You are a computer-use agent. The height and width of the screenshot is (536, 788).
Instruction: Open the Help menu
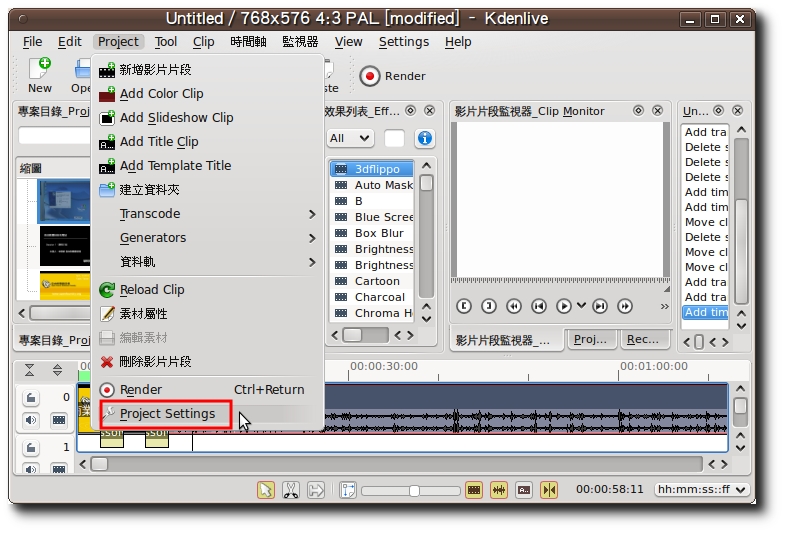pyautogui.click(x=458, y=42)
